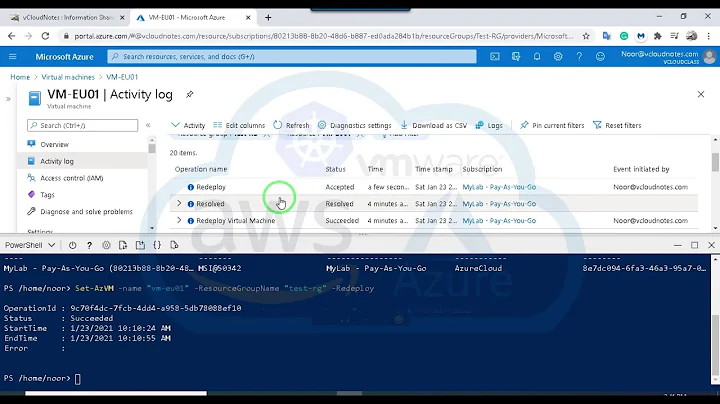This screenshot has width=720, height=404.
Task: Open Logs from the toolbar
Action: (x=489, y=125)
